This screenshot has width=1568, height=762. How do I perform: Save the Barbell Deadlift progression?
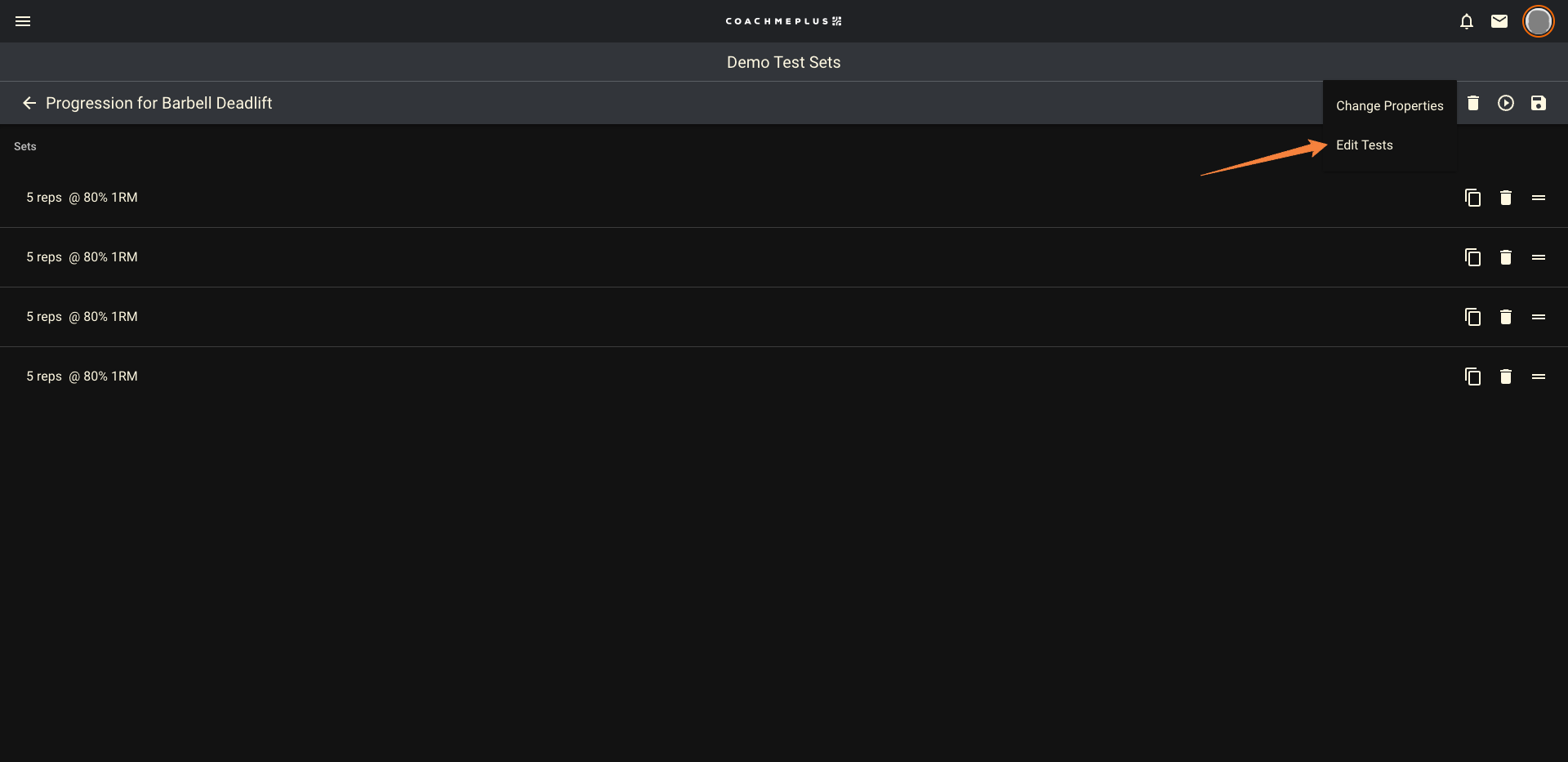1539,103
